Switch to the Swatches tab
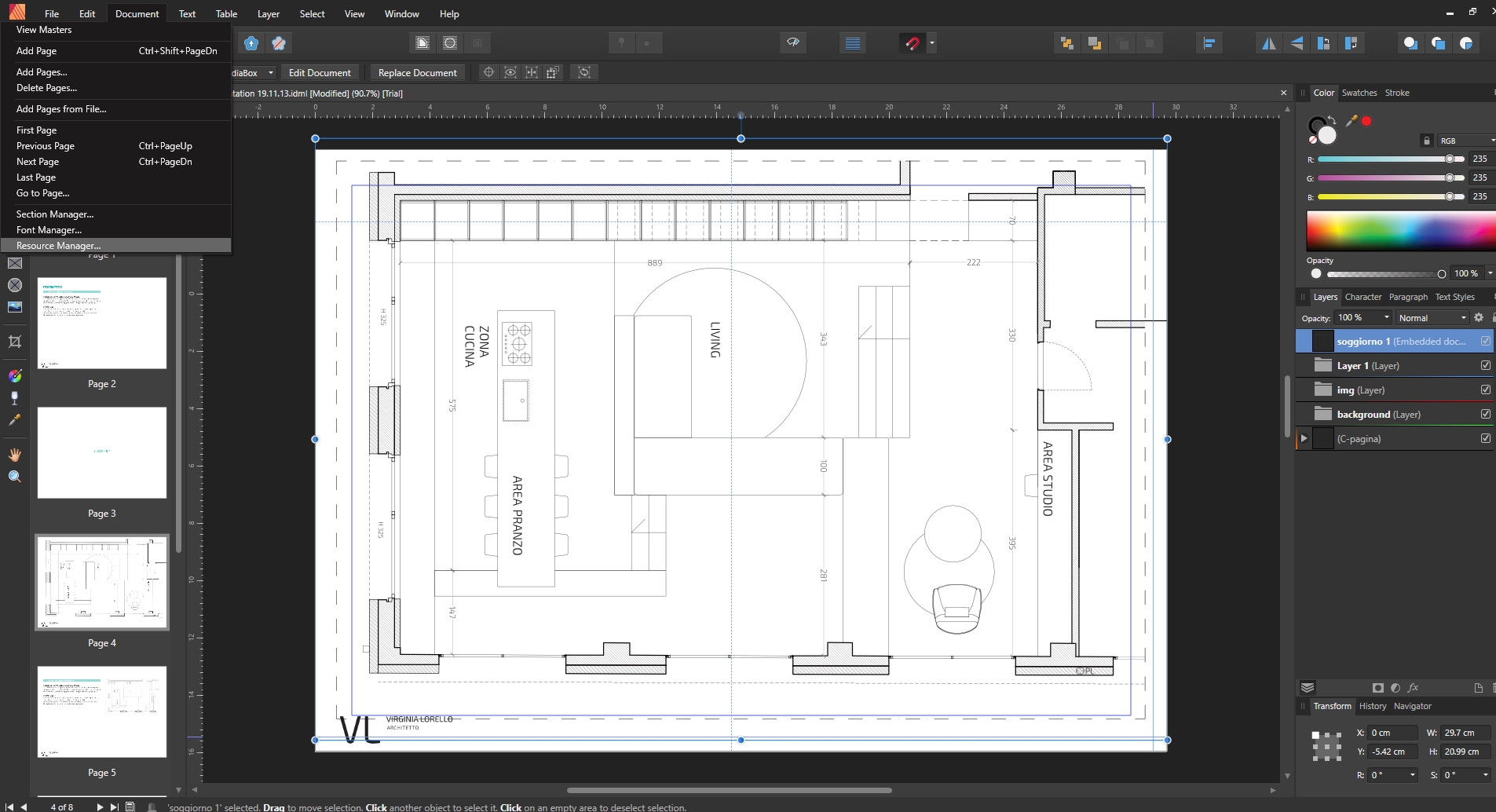 pyautogui.click(x=1359, y=93)
